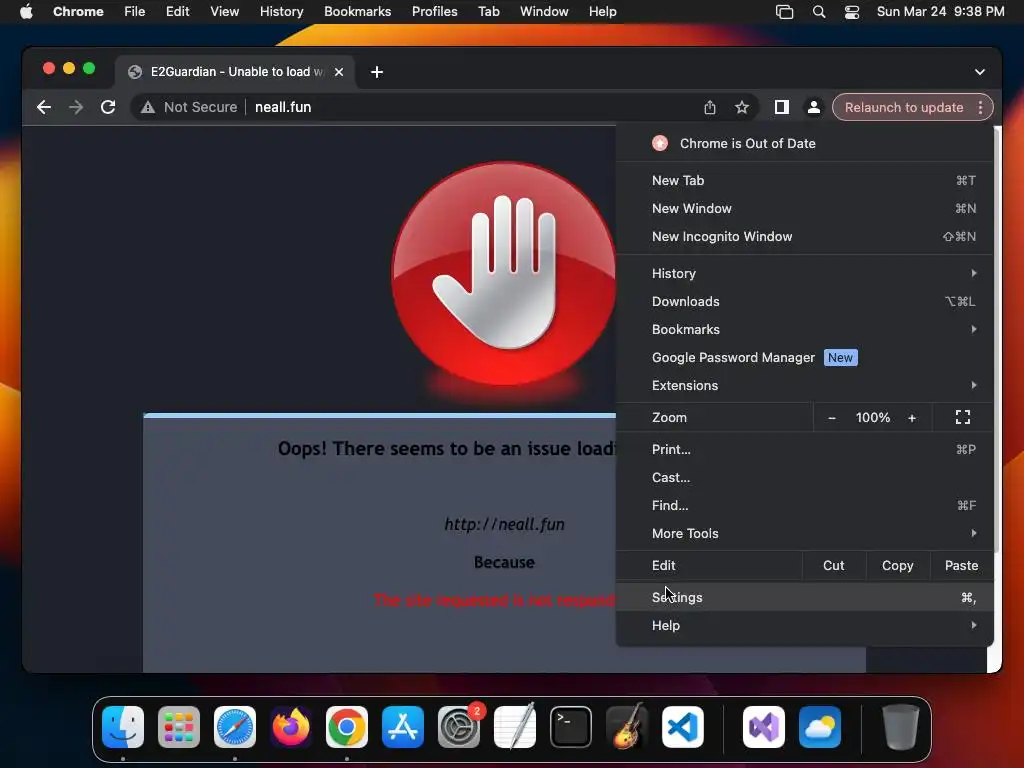Open the cloud weather app in dock
Image resolution: width=1024 pixels, height=768 pixels.
(820, 727)
